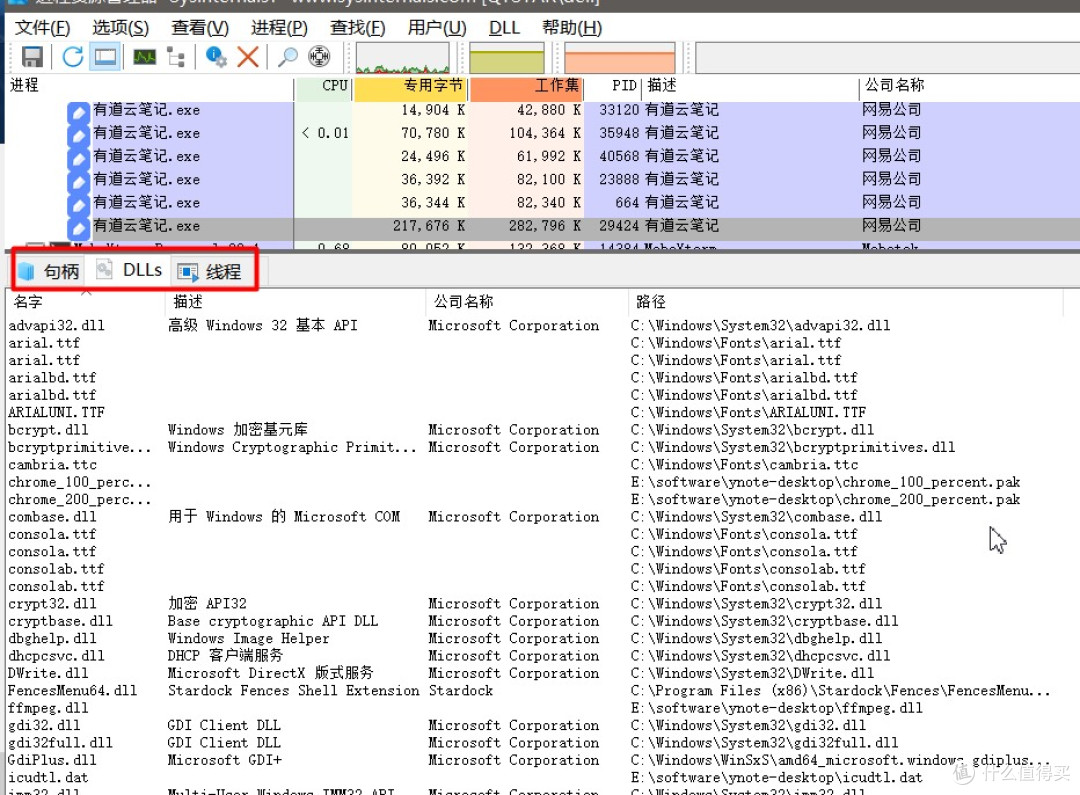Open the System Information graph icon
Screen dimensions: 1080x795
(144, 57)
